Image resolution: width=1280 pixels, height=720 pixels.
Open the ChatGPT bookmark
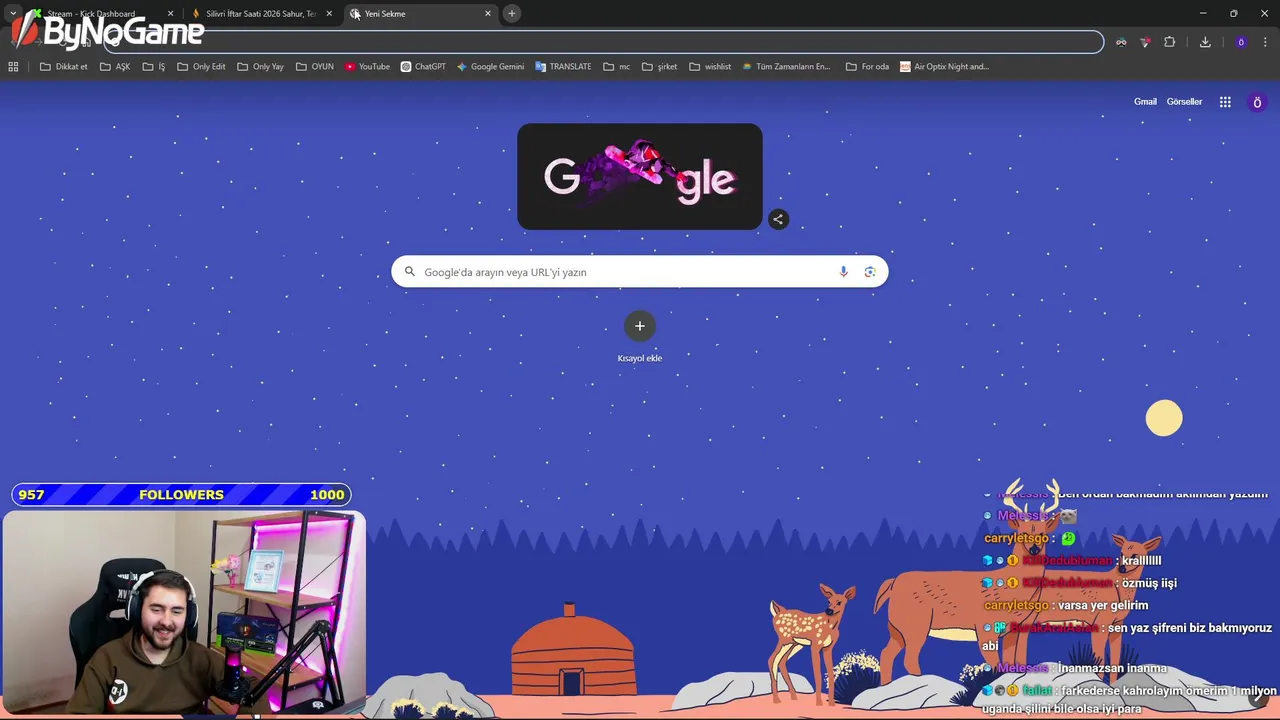(423, 67)
